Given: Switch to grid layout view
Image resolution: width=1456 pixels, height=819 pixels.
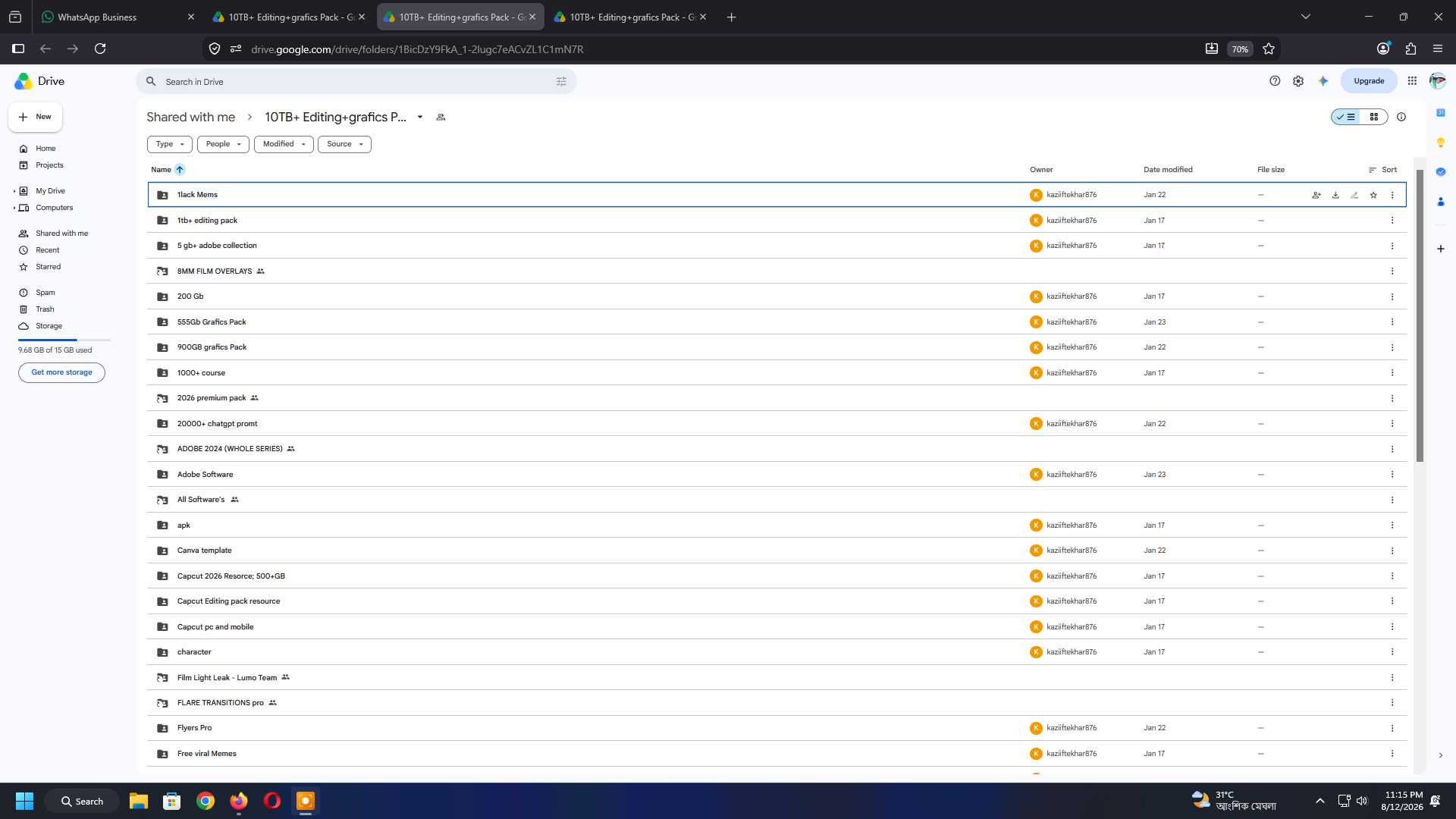Looking at the screenshot, I should coord(1374,117).
